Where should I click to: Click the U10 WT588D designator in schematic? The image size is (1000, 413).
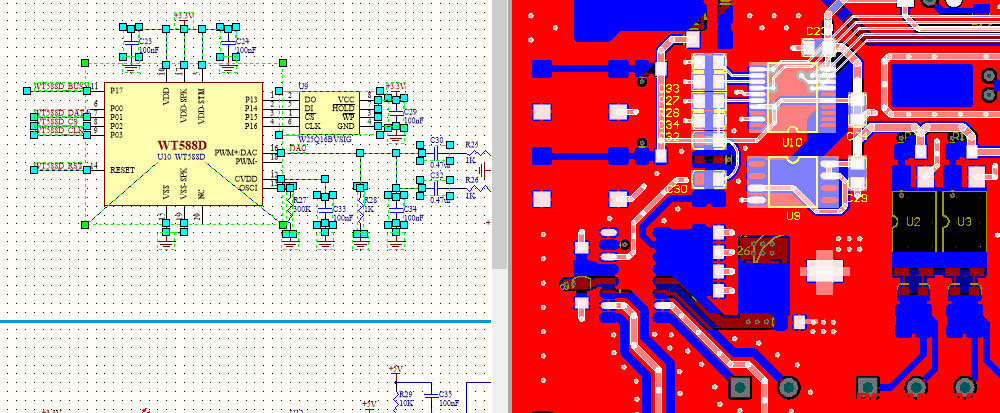[181, 157]
